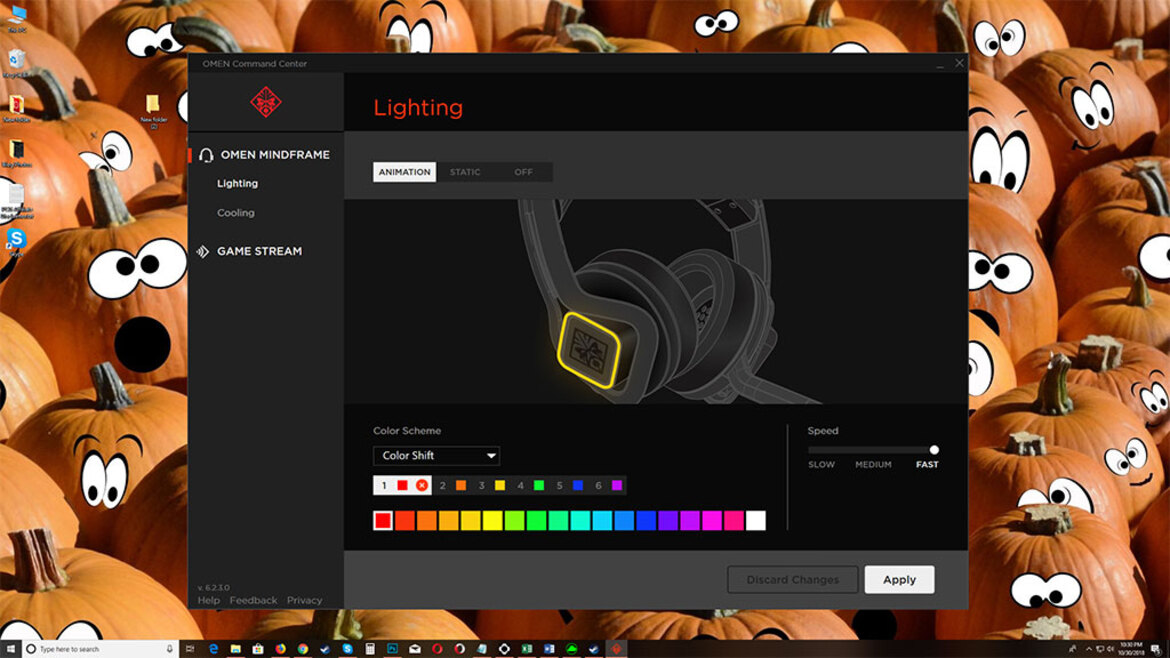Screen dimensions: 1170x658
Task: Open Task View from the taskbar
Action: pos(190,649)
